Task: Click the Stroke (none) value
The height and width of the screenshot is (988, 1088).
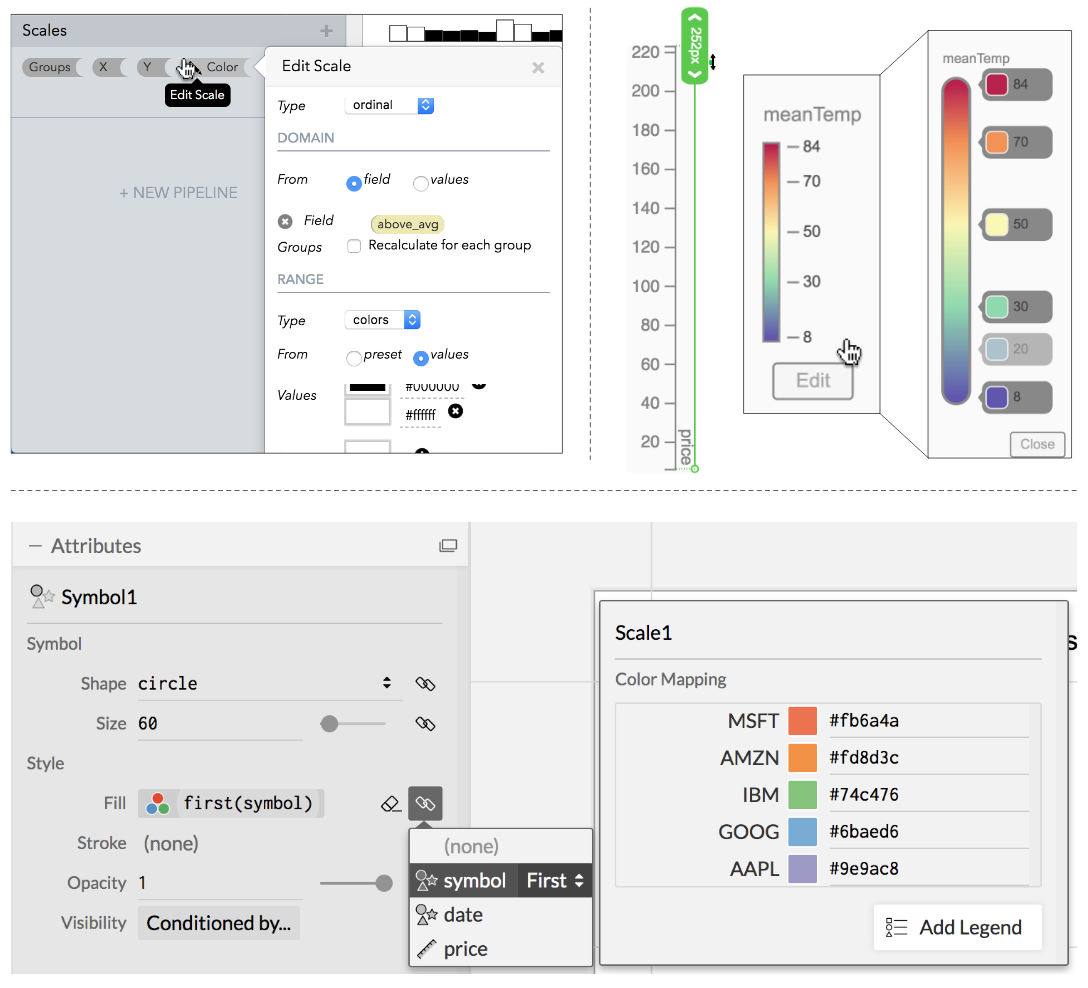Action: click(171, 844)
